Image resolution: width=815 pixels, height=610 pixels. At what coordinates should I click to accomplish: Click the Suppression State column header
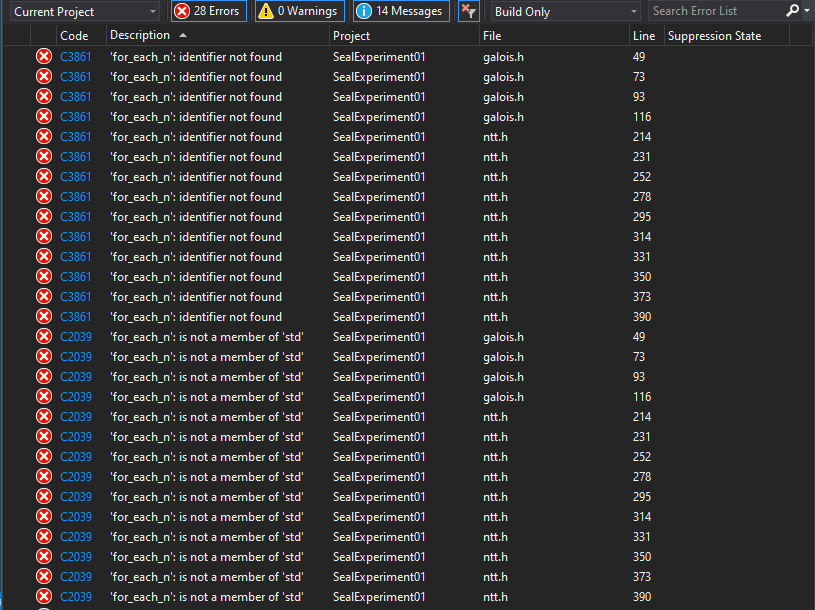[725, 35]
